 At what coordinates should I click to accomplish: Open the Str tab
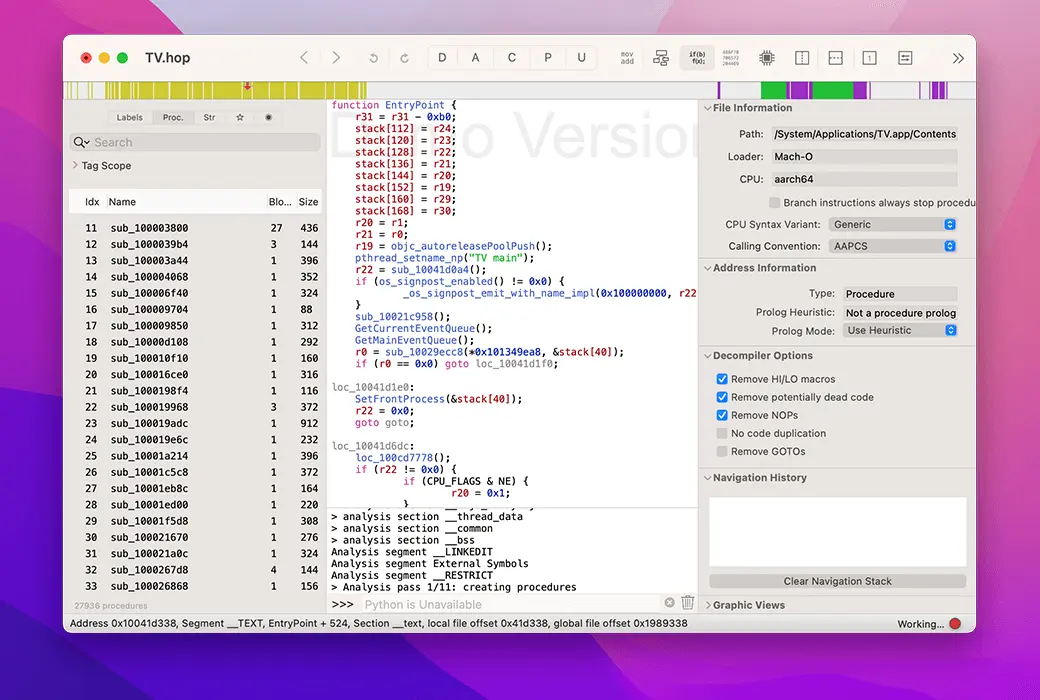(x=210, y=117)
